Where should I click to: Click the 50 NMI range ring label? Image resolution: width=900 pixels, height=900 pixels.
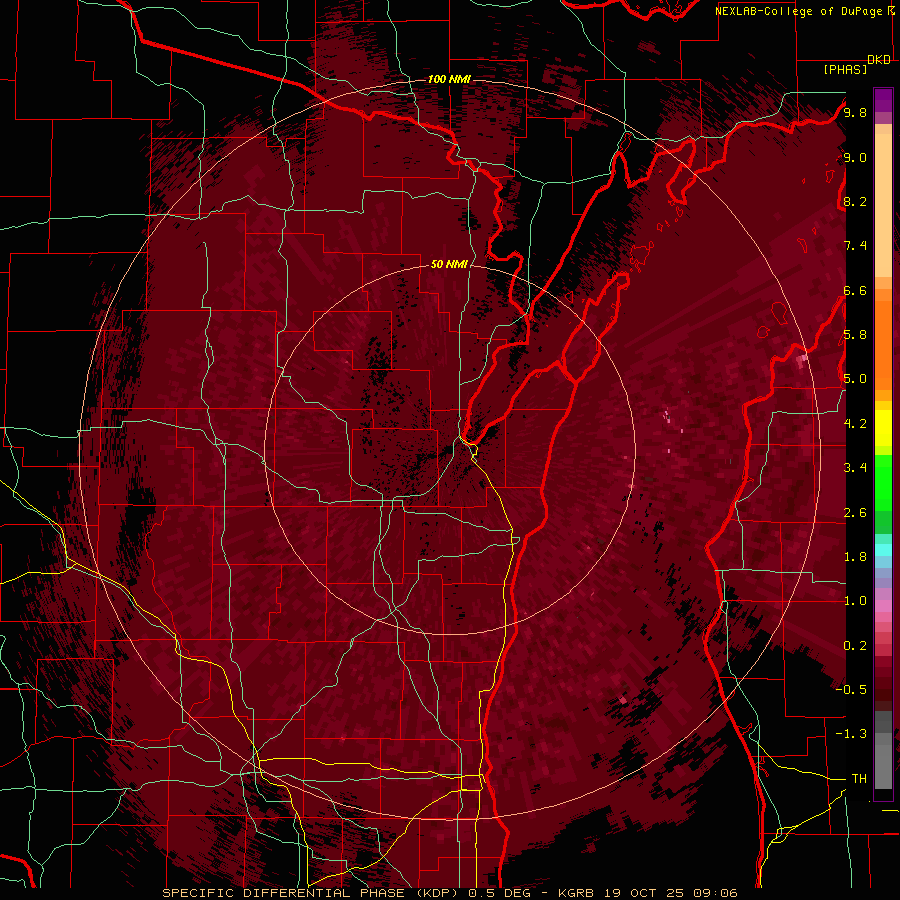[x=449, y=264]
